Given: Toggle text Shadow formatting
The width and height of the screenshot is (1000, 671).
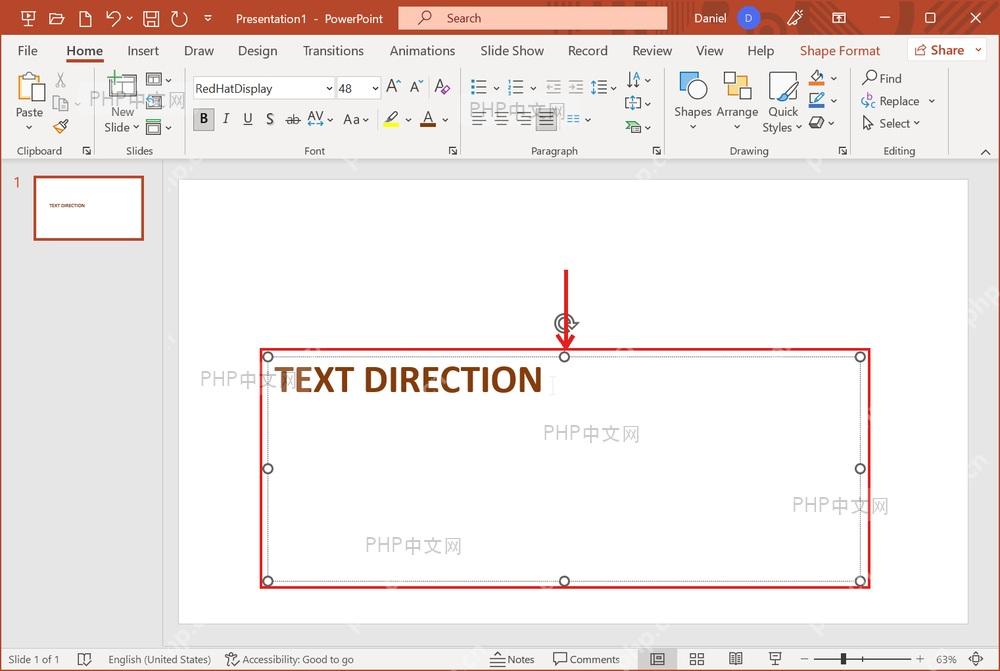Looking at the screenshot, I should tap(270, 119).
